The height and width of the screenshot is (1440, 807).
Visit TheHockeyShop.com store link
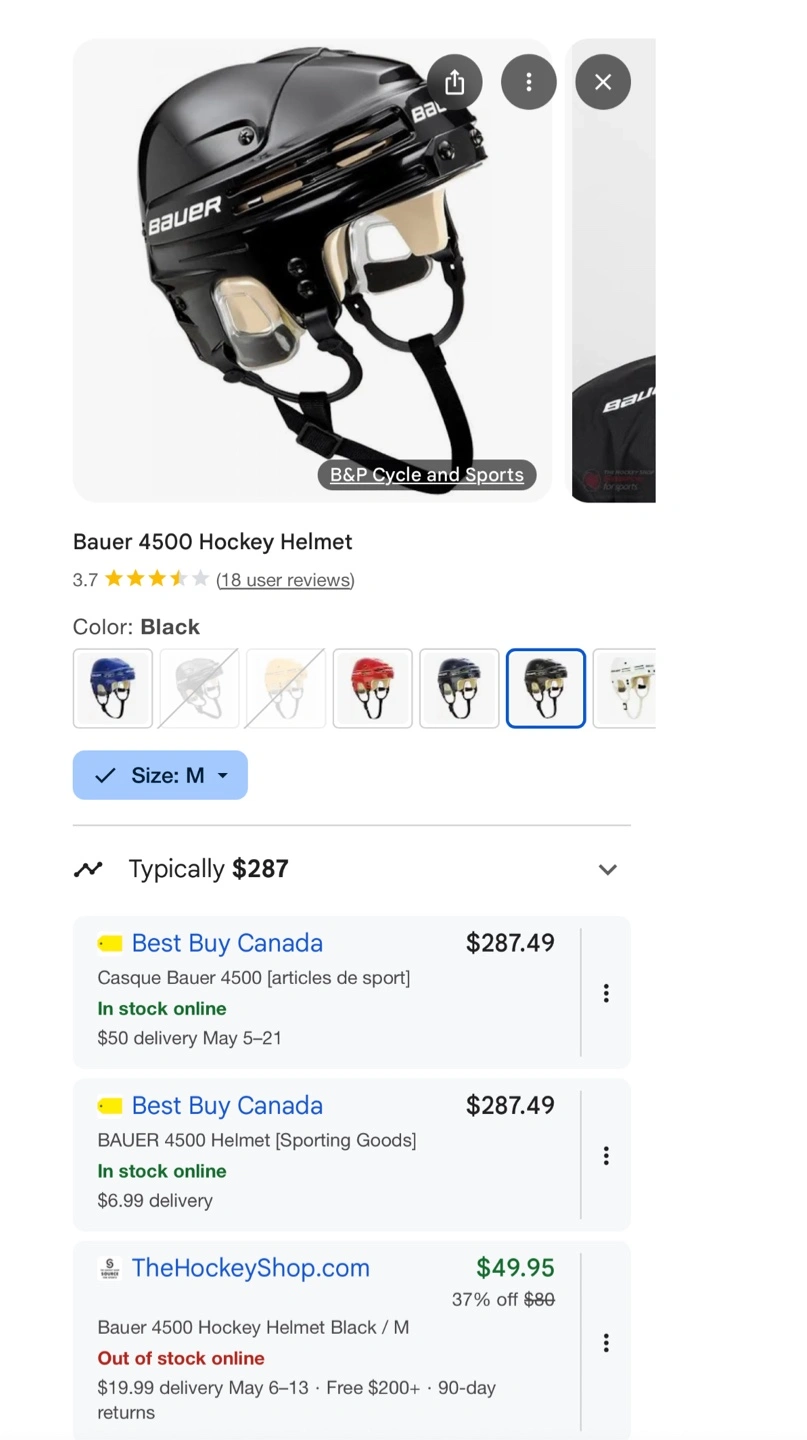(251, 1268)
